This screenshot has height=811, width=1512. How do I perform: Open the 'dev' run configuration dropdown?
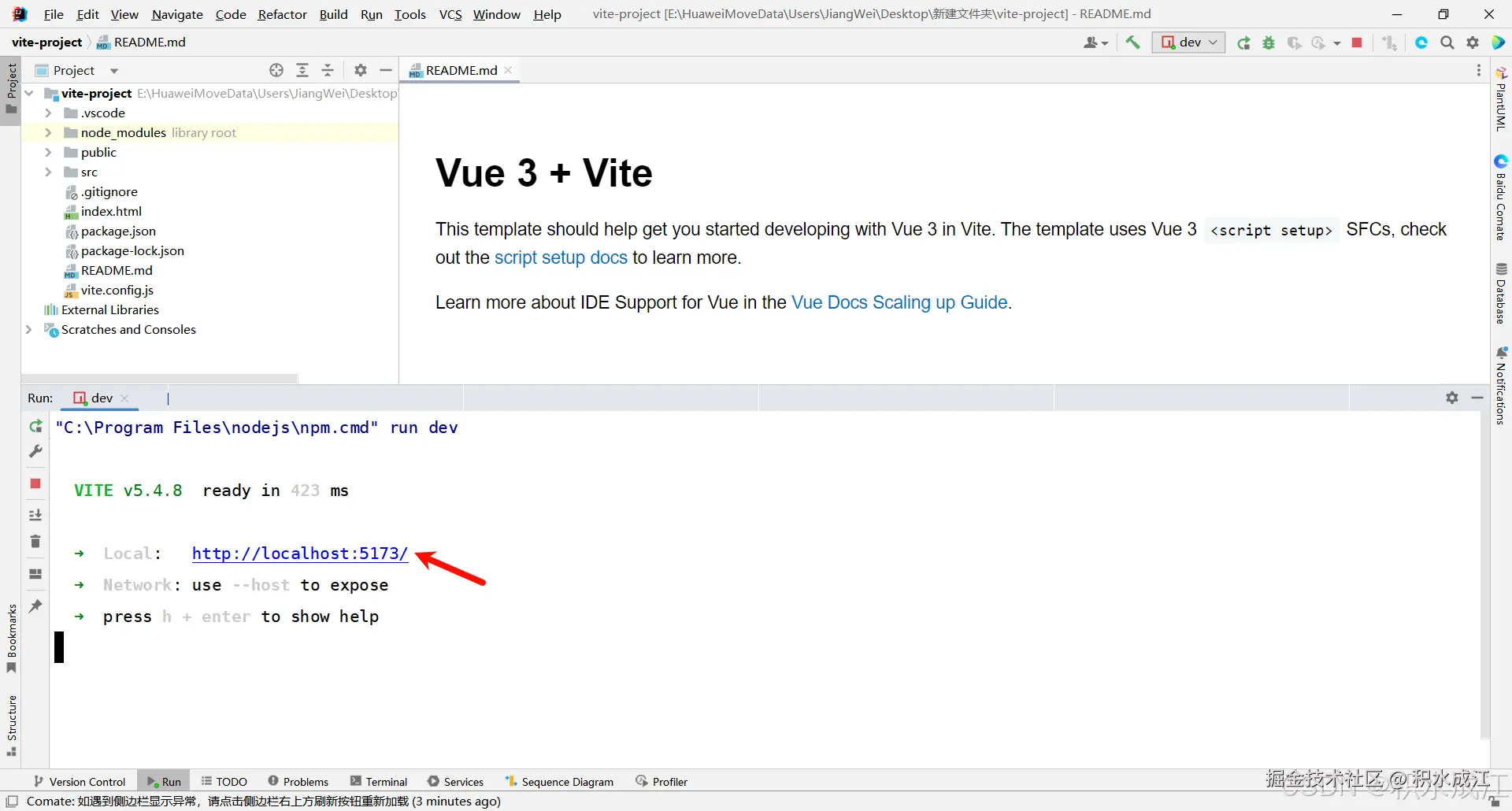pos(1188,43)
